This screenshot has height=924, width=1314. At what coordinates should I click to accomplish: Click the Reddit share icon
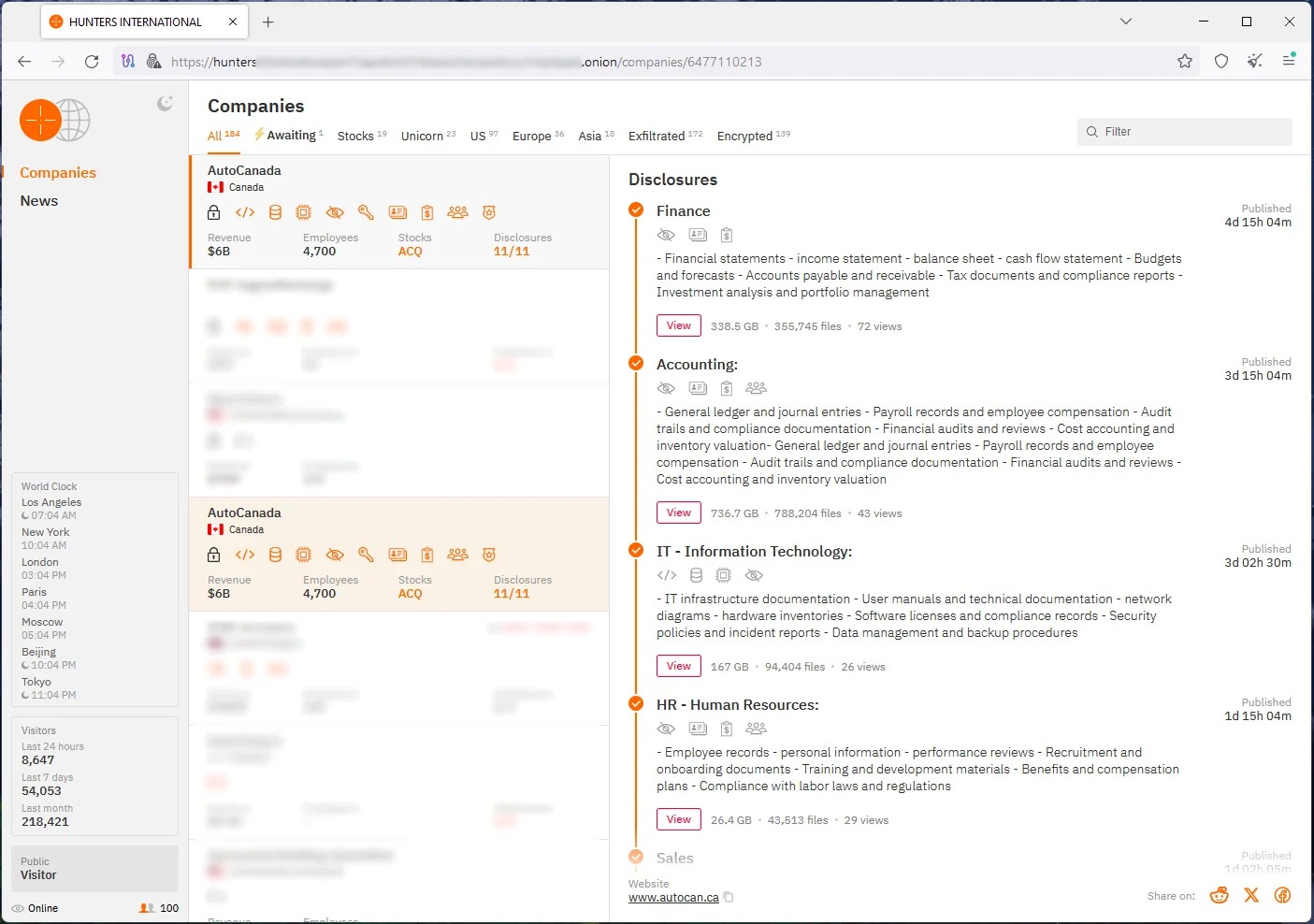1219,896
